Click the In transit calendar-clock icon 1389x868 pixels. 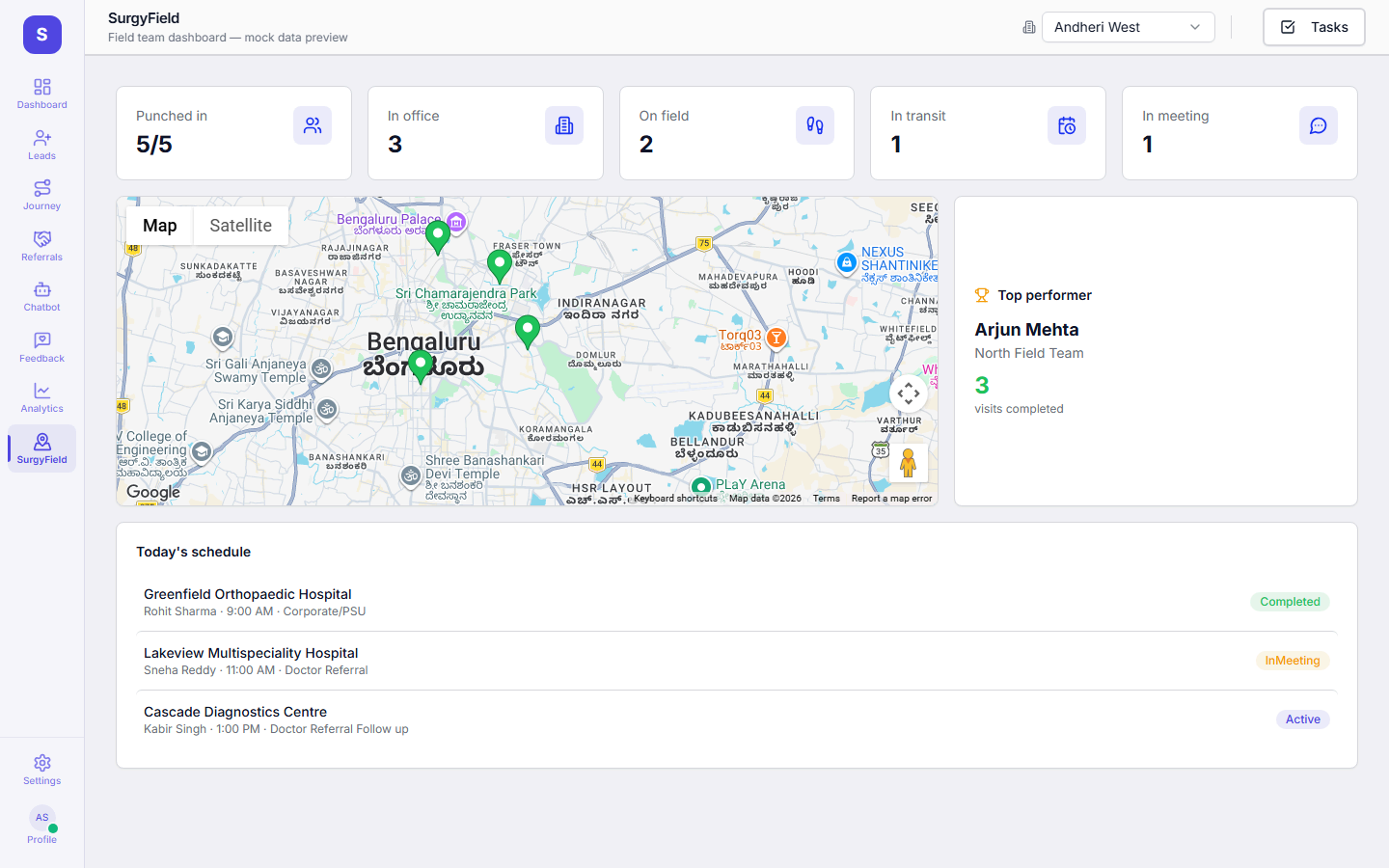click(x=1067, y=125)
